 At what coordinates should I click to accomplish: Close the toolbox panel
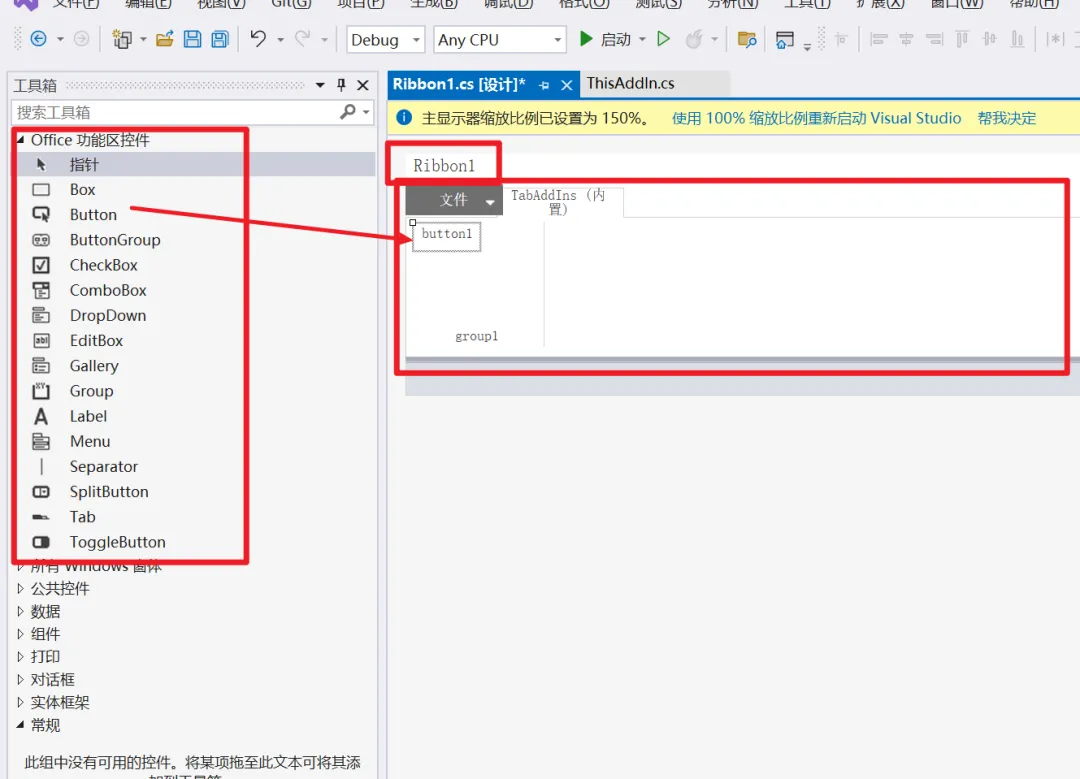(363, 85)
